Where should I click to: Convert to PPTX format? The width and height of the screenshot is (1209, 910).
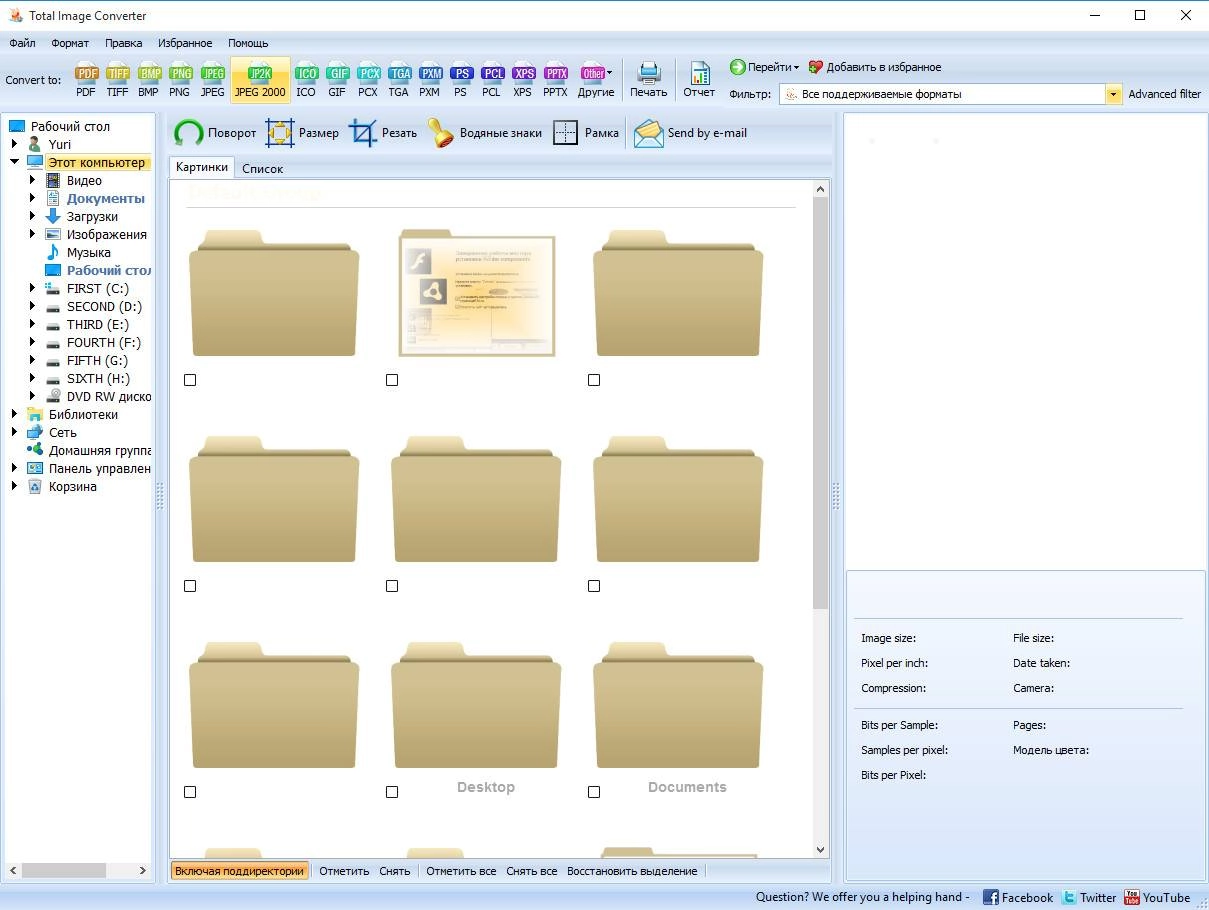[555, 80]
